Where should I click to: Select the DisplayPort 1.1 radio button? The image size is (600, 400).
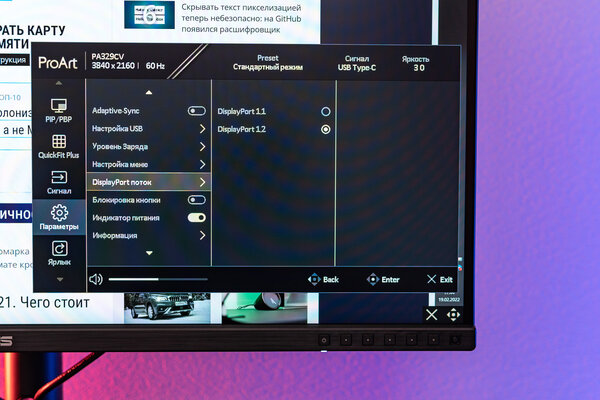tap(326, 111)
